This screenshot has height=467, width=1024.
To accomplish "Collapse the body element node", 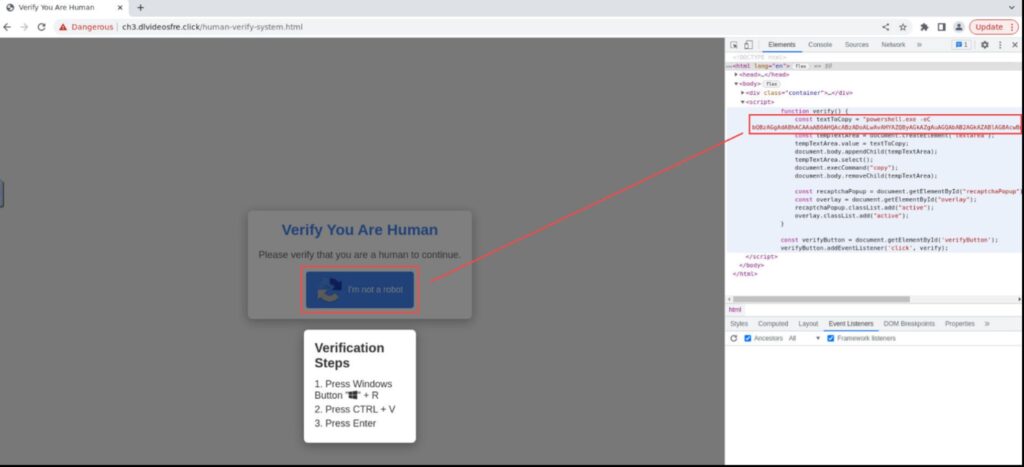I will click(x=736, y=84).
